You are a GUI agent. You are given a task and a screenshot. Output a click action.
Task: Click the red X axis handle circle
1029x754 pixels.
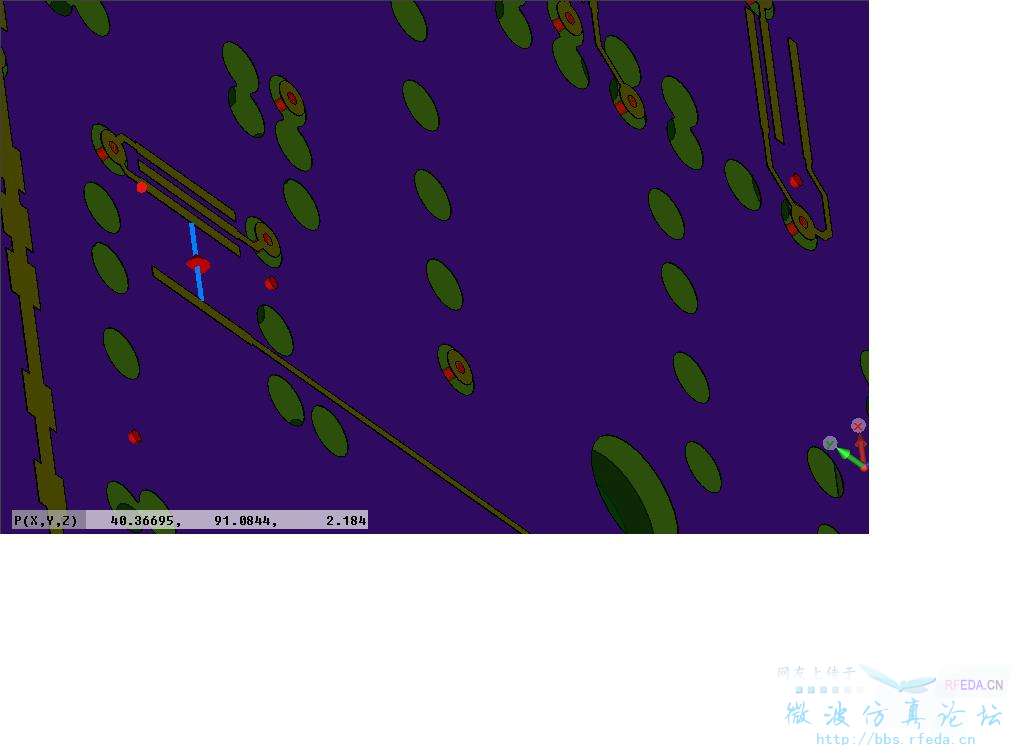tap(858, 426)
